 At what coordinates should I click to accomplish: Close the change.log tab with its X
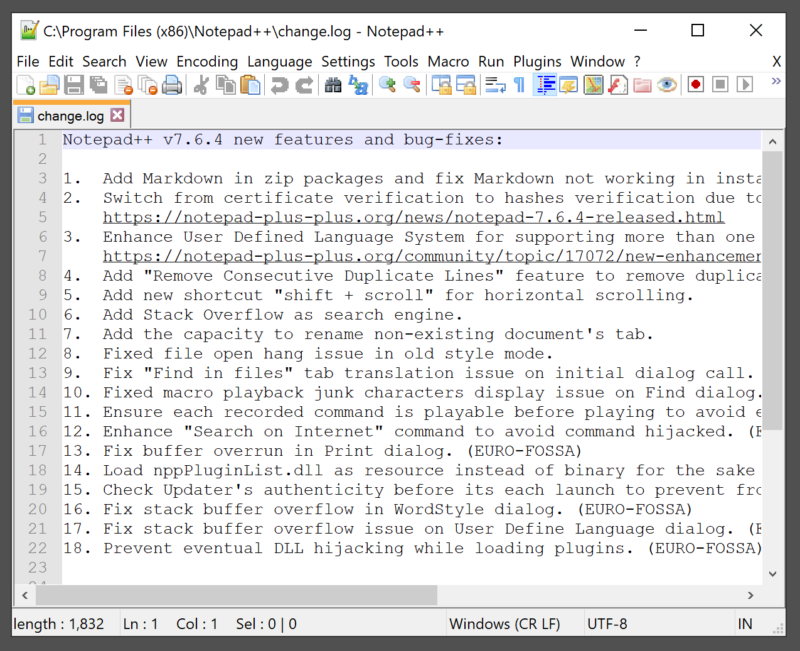click(118, 116)
